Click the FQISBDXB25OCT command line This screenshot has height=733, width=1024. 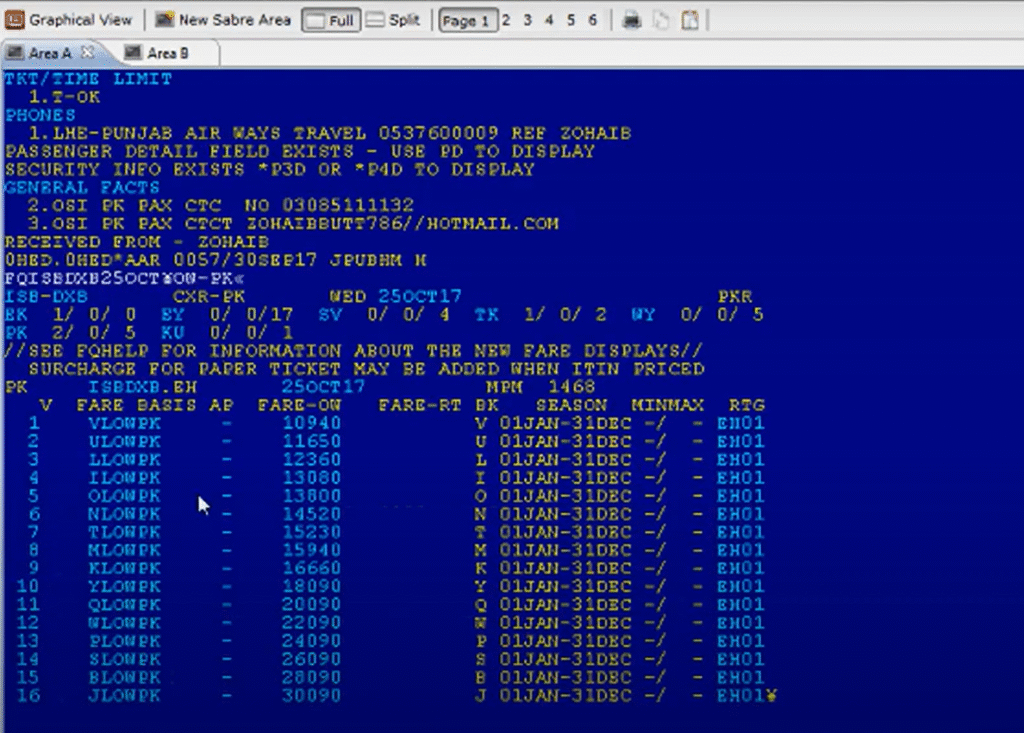coord(124,279)
